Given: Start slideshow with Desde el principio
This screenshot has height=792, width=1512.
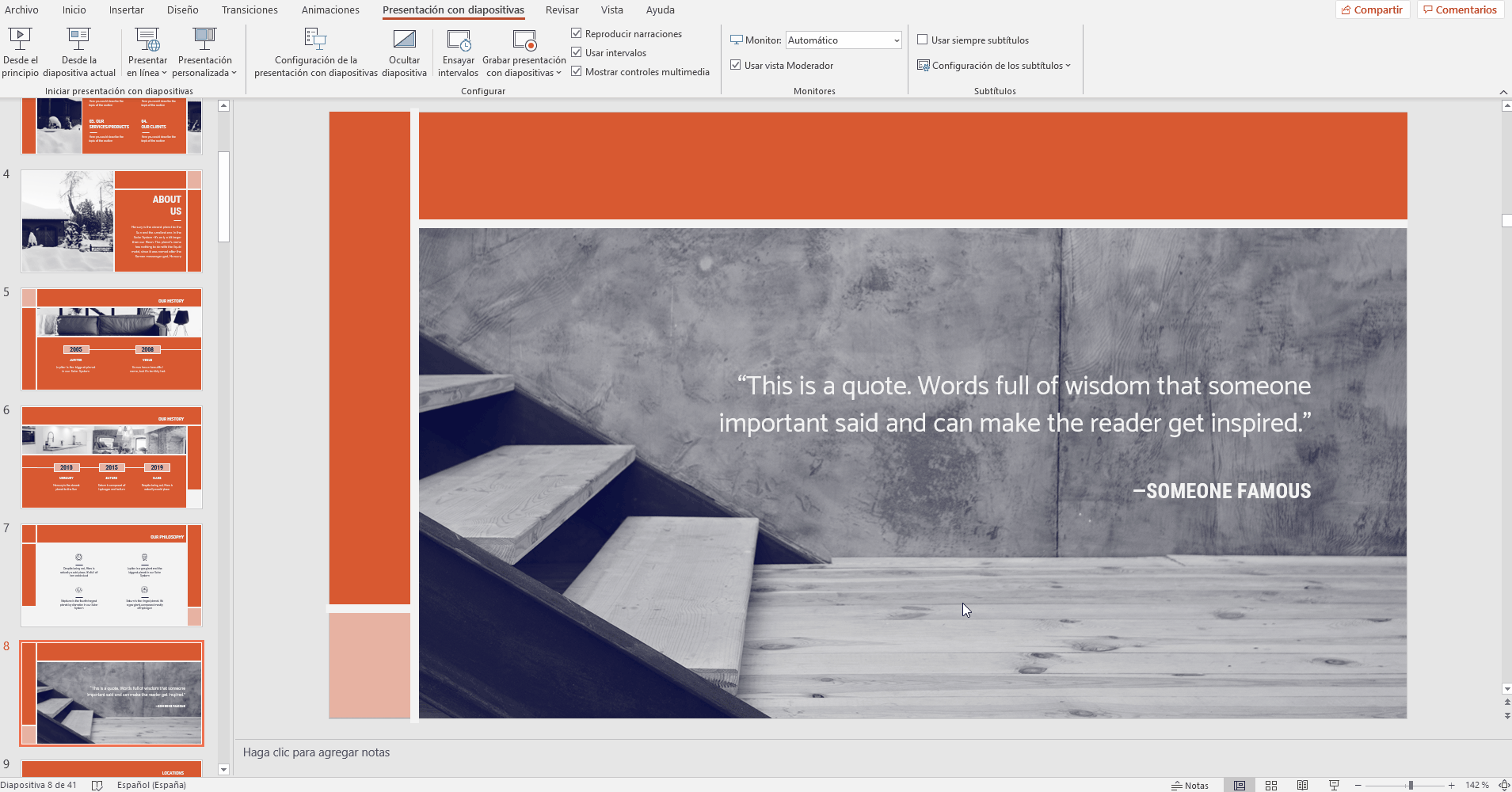Looking at the screenshot, I should coord(20,52).
